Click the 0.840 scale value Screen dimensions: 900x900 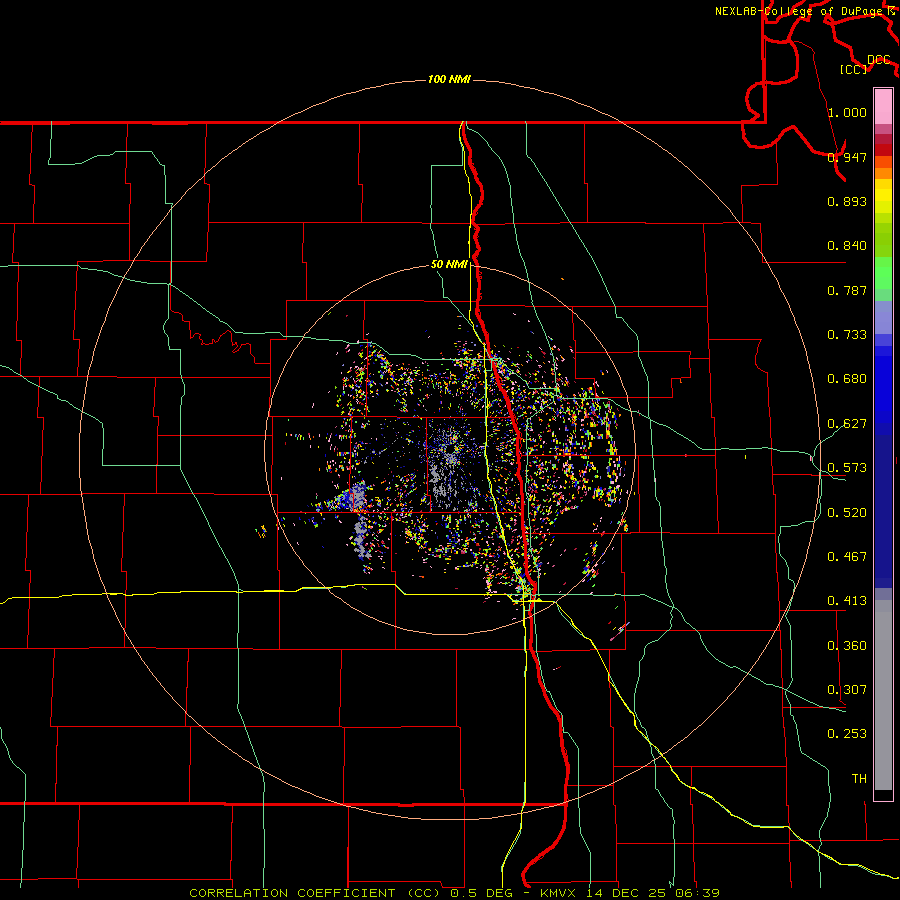point(847,246)
